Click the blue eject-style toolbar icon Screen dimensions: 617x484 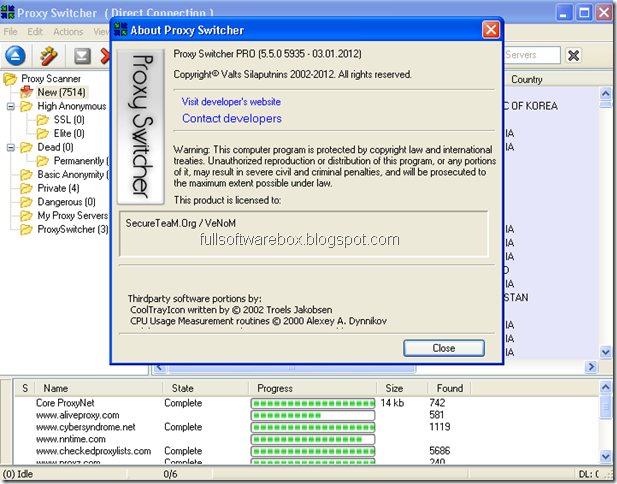point(15,55)
